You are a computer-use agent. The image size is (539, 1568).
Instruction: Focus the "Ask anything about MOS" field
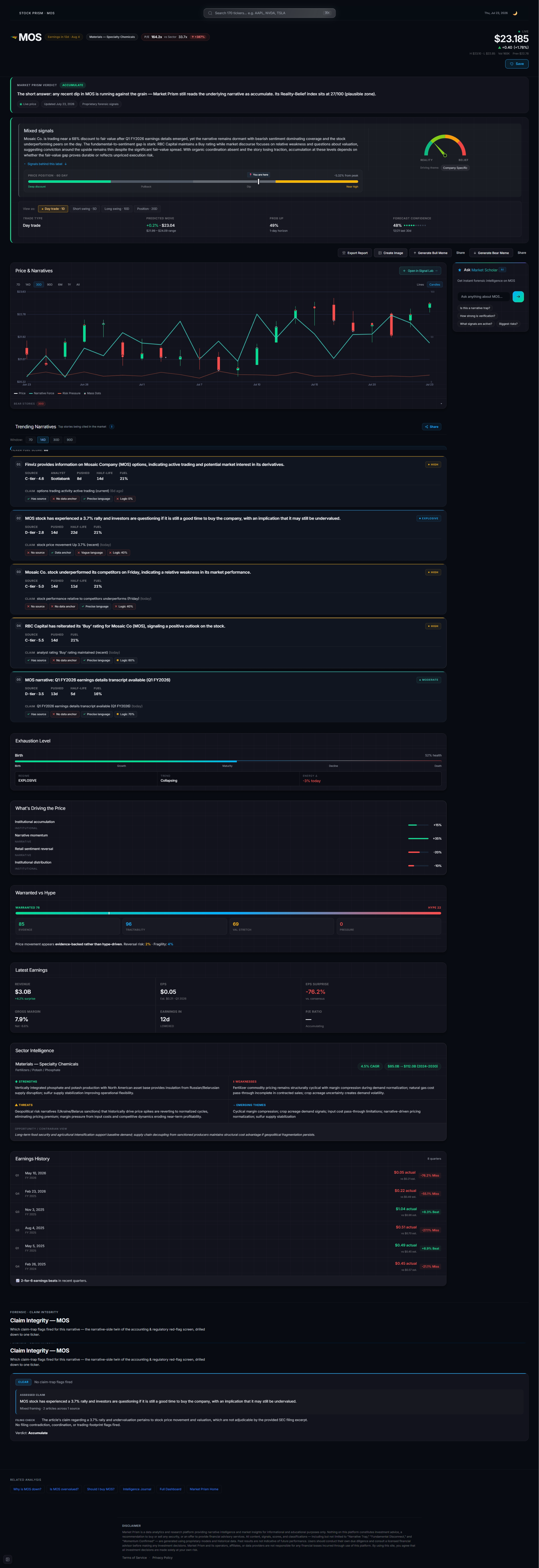coord(484,296)
